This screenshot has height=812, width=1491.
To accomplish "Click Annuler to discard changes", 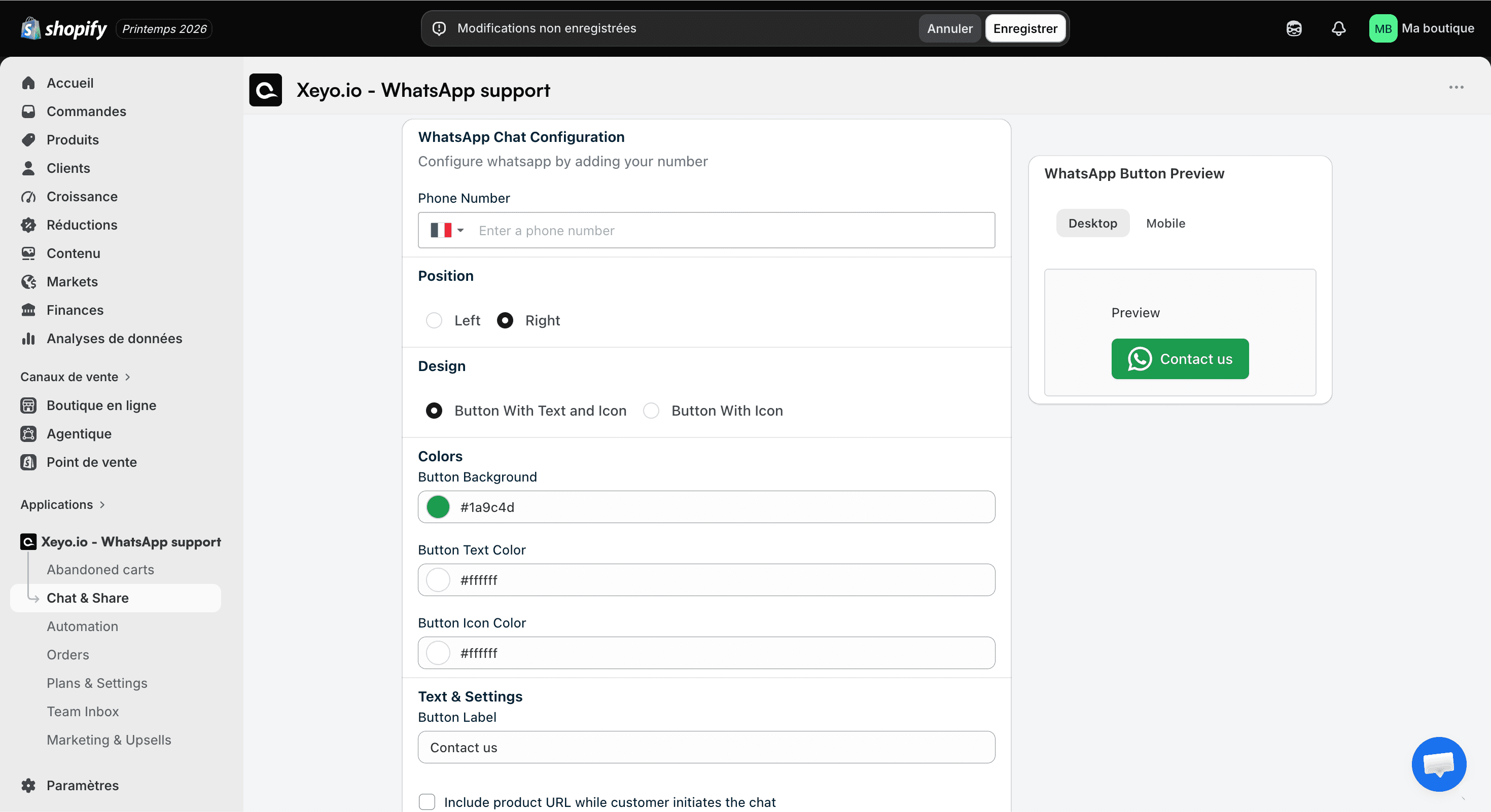I will 949,28.
